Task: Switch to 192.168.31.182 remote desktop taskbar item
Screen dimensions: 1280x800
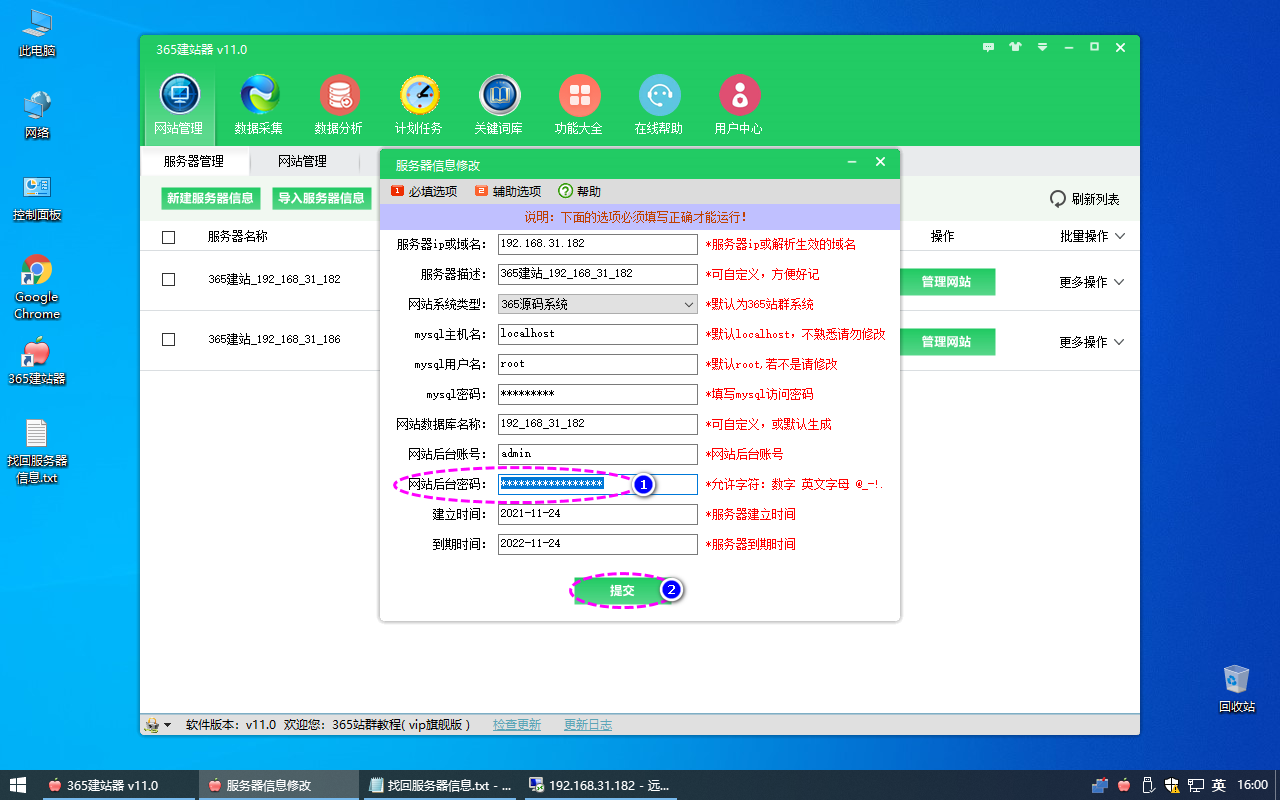Action: (x=599, y=786)
